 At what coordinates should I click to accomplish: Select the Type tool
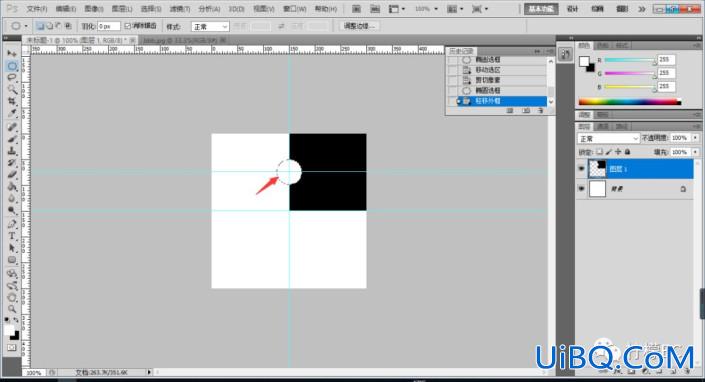pos(12,236)
